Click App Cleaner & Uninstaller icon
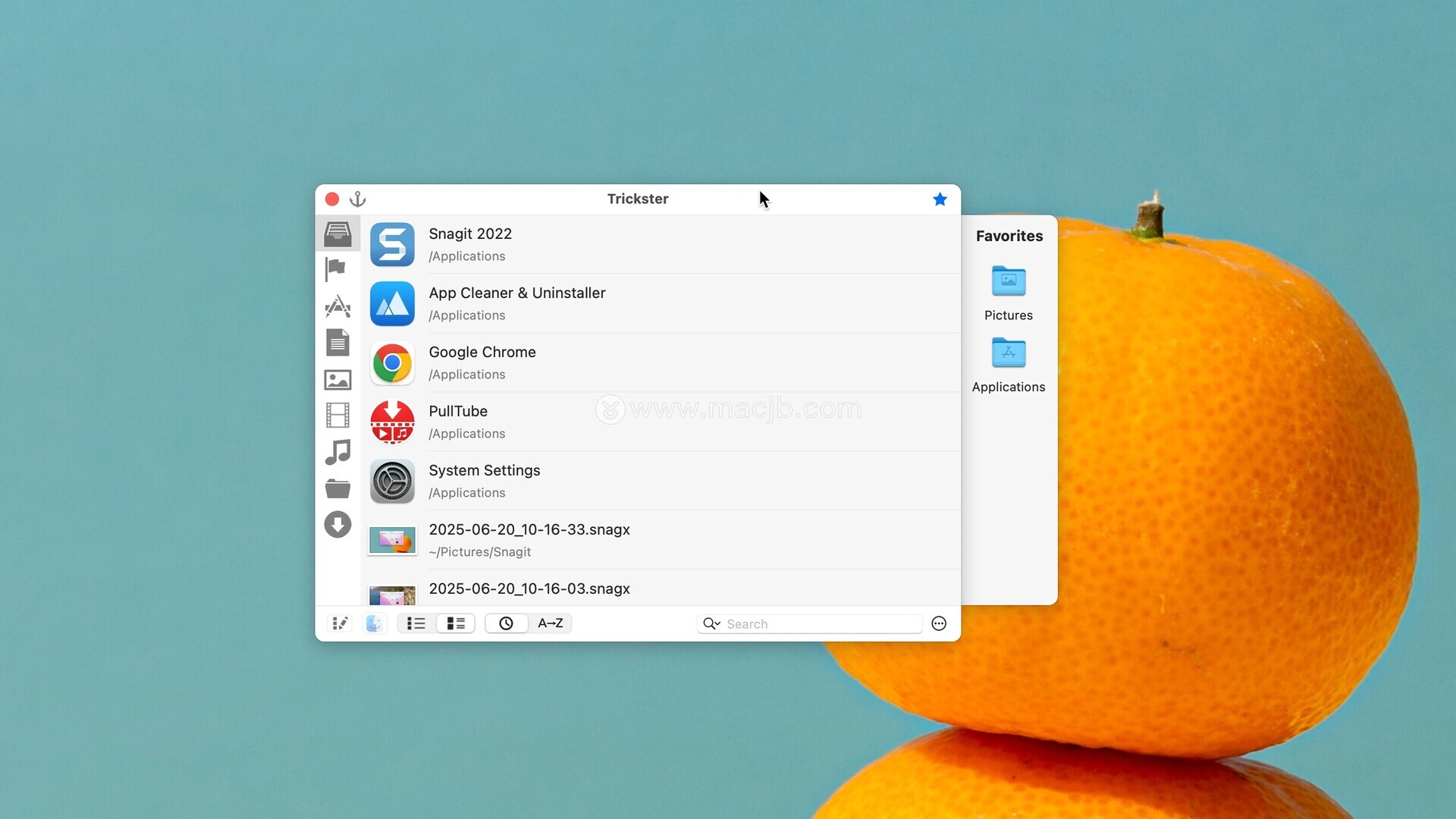Image resolution: width=1456 pixels, height=819 pixels. pyautogui.click(x=392, y=303)
